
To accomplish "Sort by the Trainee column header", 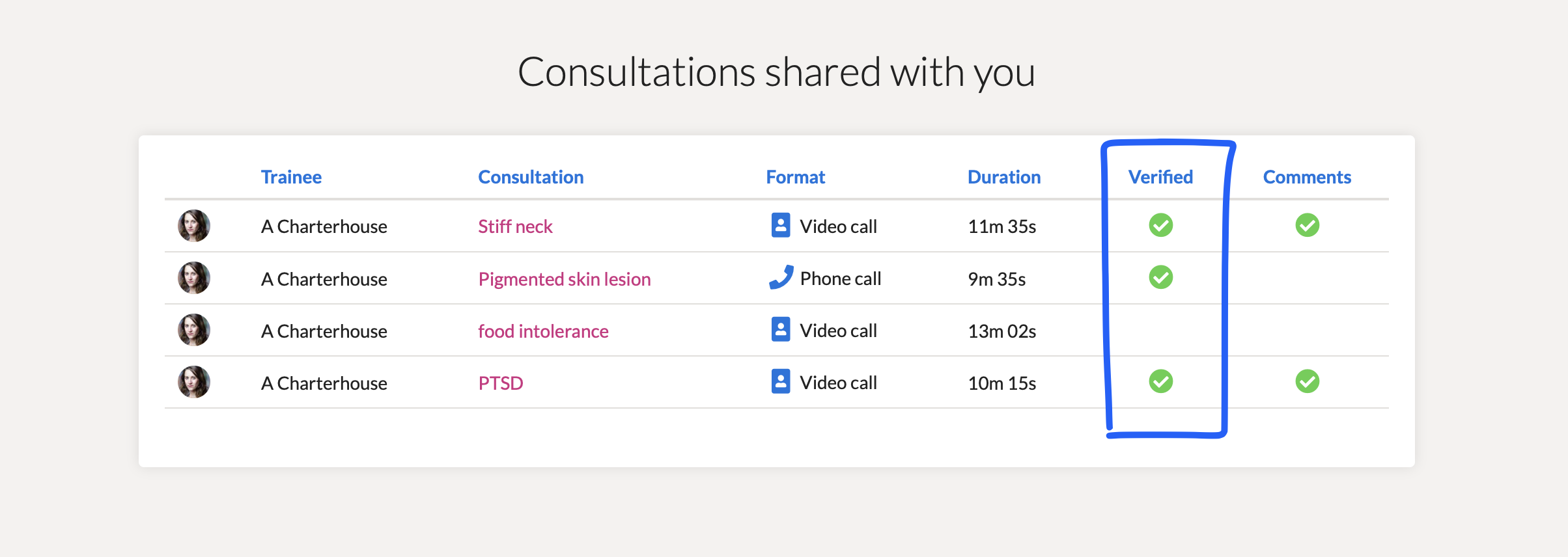I will click(291, 177).
